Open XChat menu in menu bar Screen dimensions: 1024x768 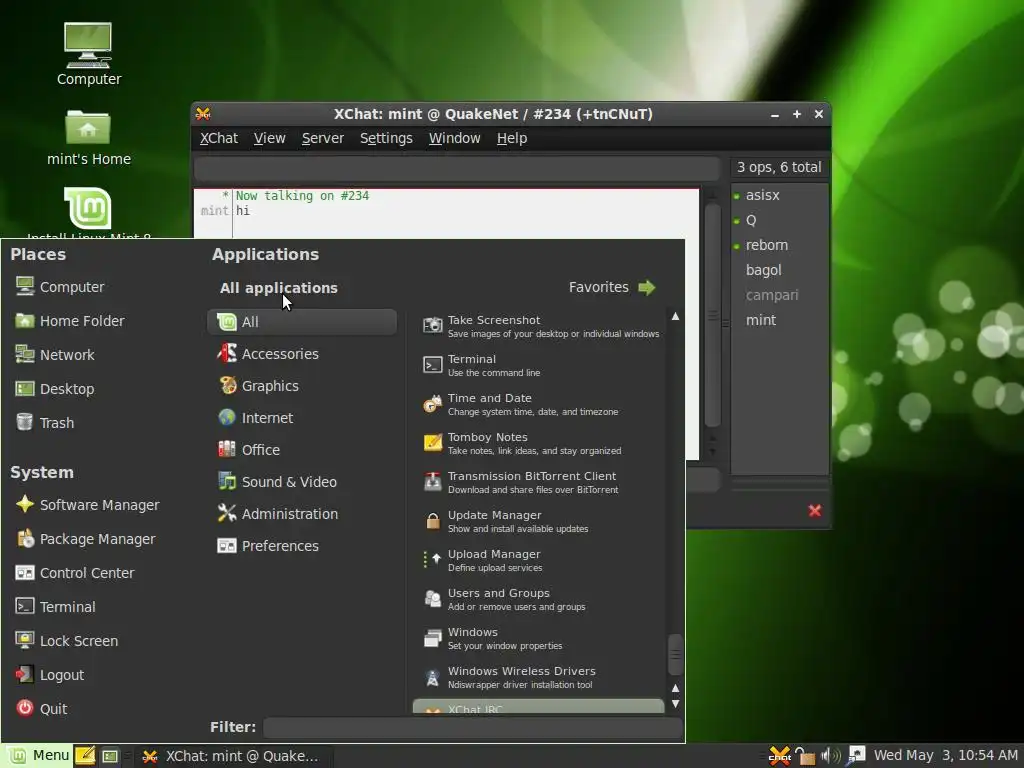coord(219,138)
